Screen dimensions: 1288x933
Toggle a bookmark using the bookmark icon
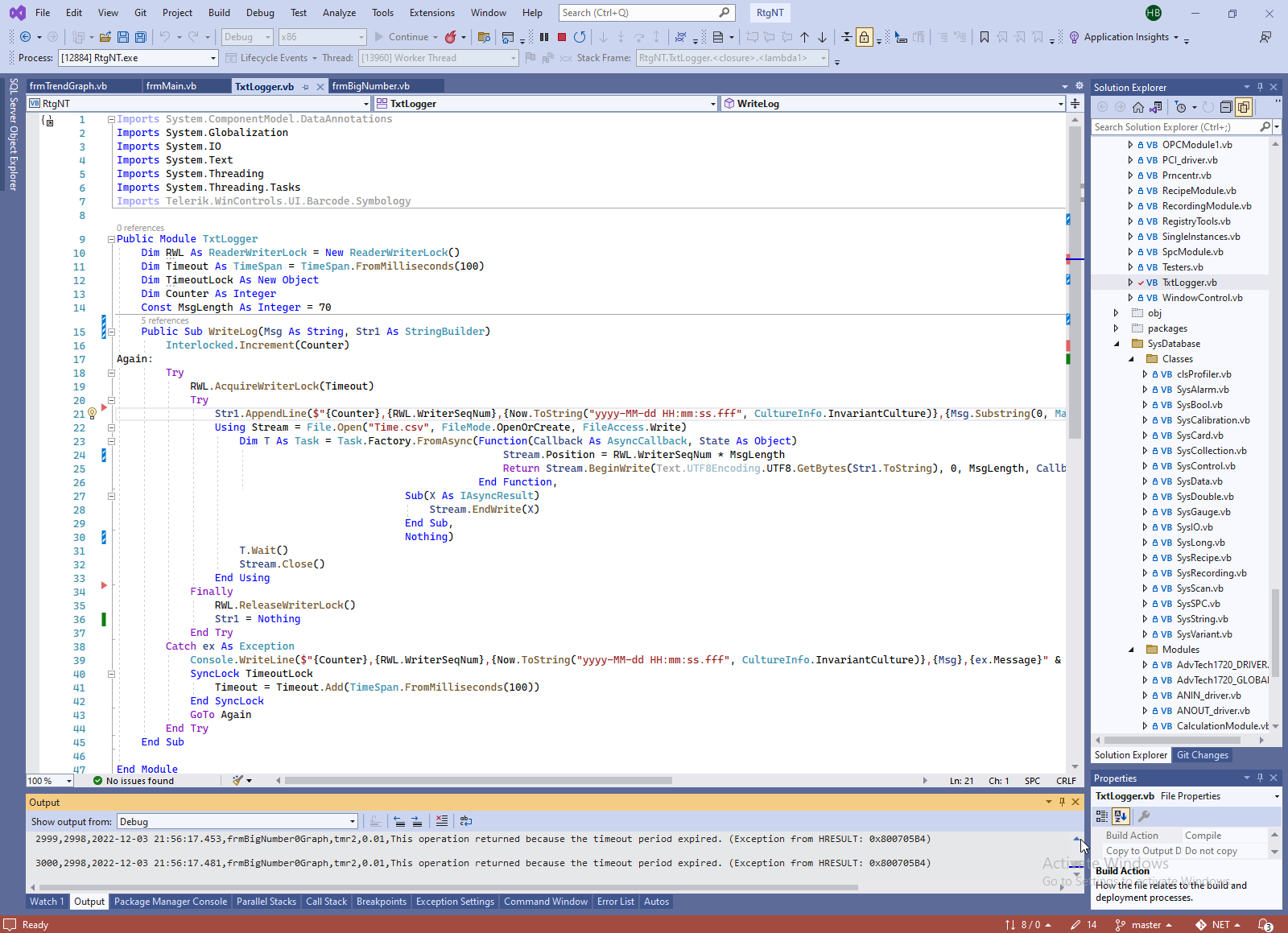(x=984, y=37)
